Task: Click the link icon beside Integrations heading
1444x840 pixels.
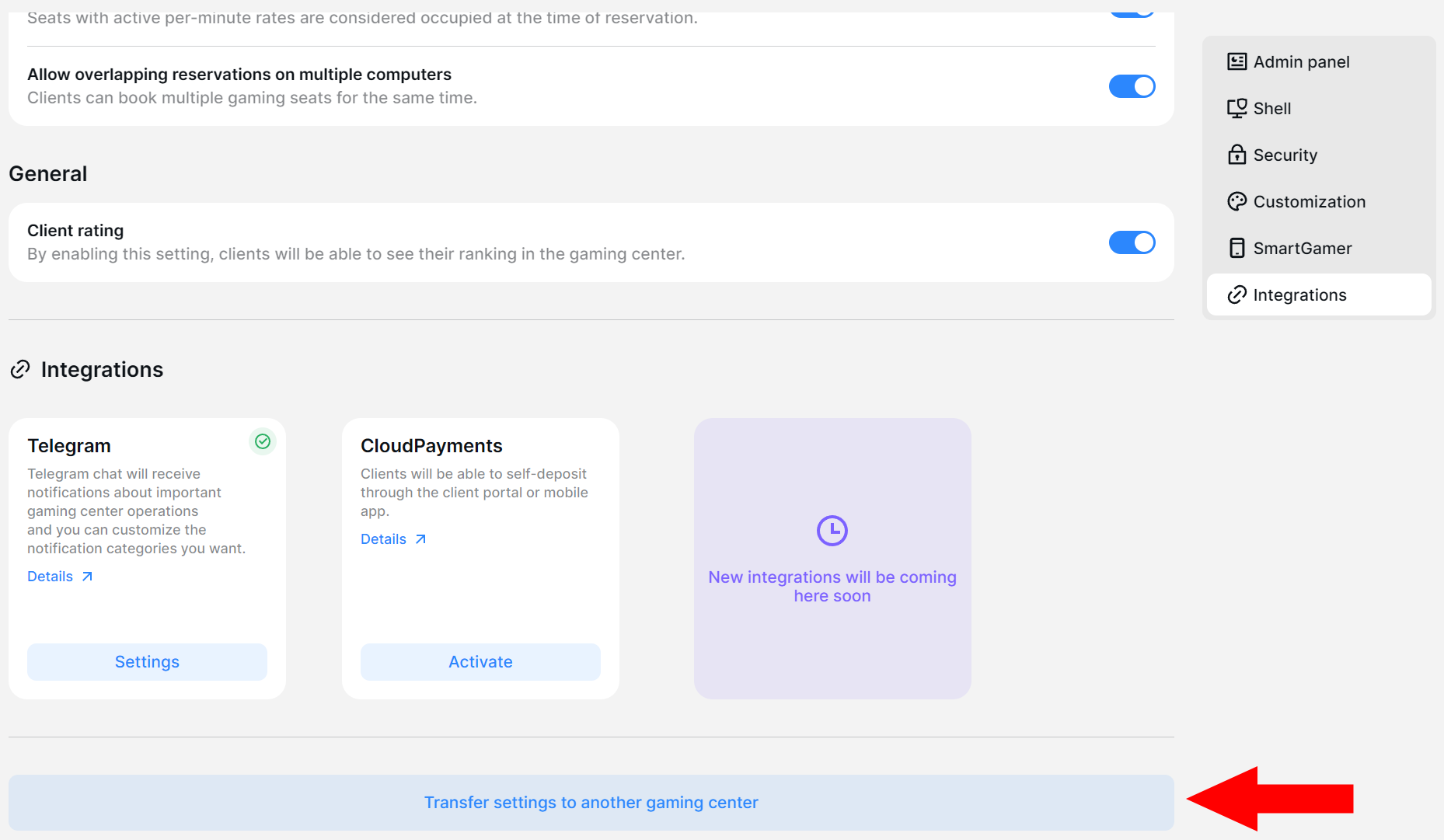Action: pyautogui.click(x=20, y=369)
